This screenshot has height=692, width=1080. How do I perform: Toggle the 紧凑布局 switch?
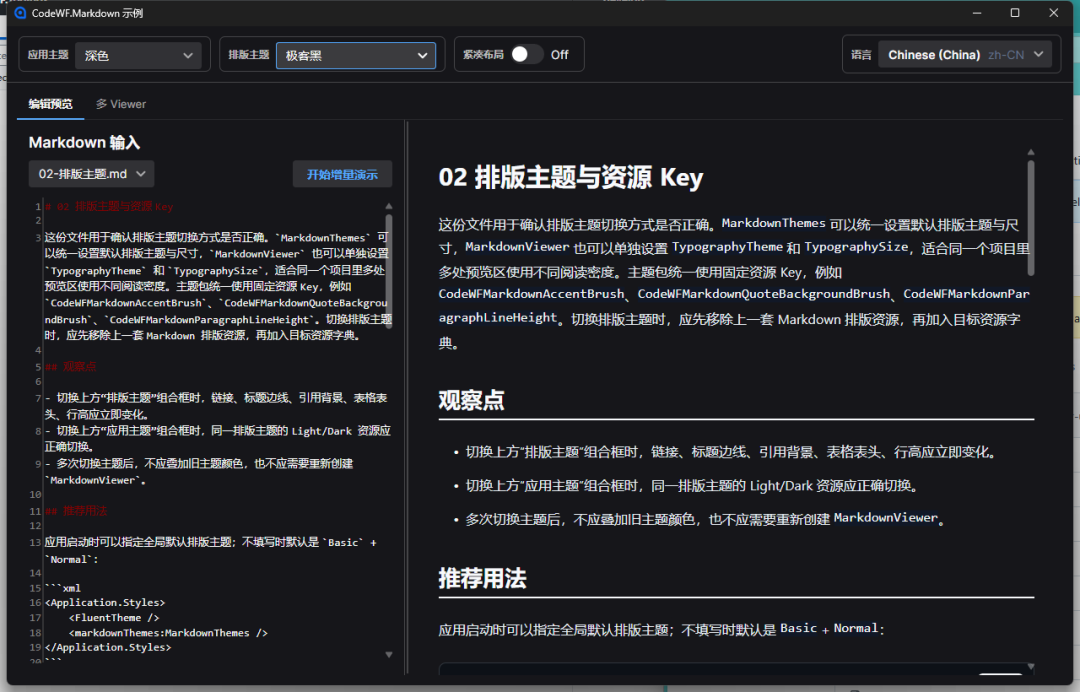(x=526, y=54)
